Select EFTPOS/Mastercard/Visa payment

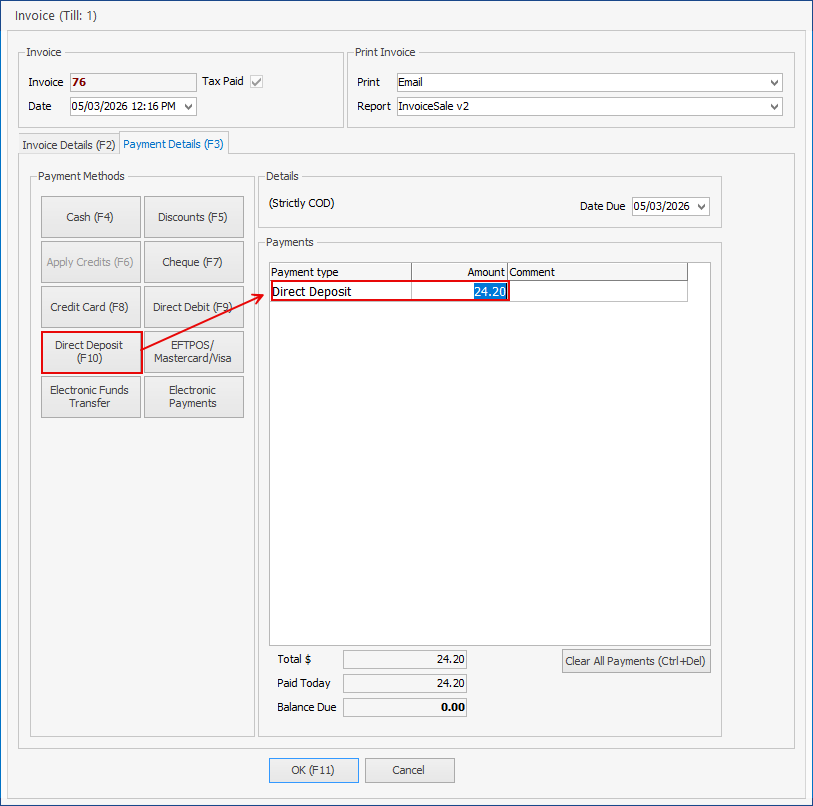pyautogui.click(x=193, y=352)
